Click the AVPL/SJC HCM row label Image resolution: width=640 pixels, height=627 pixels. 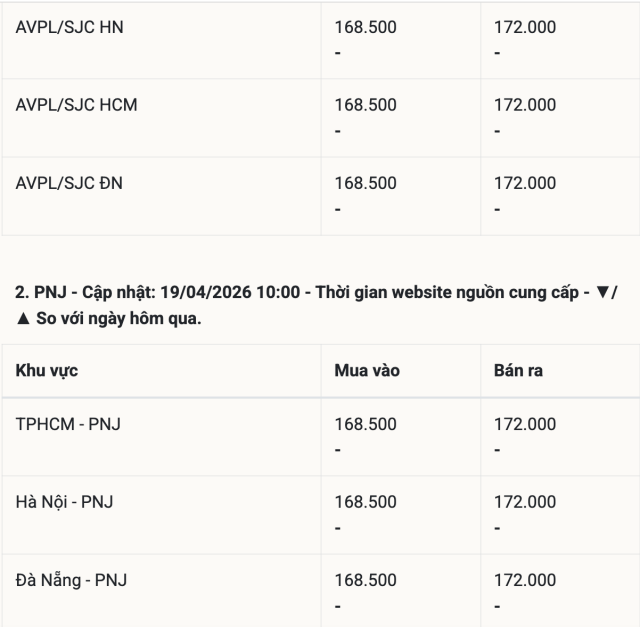(77, 105)
